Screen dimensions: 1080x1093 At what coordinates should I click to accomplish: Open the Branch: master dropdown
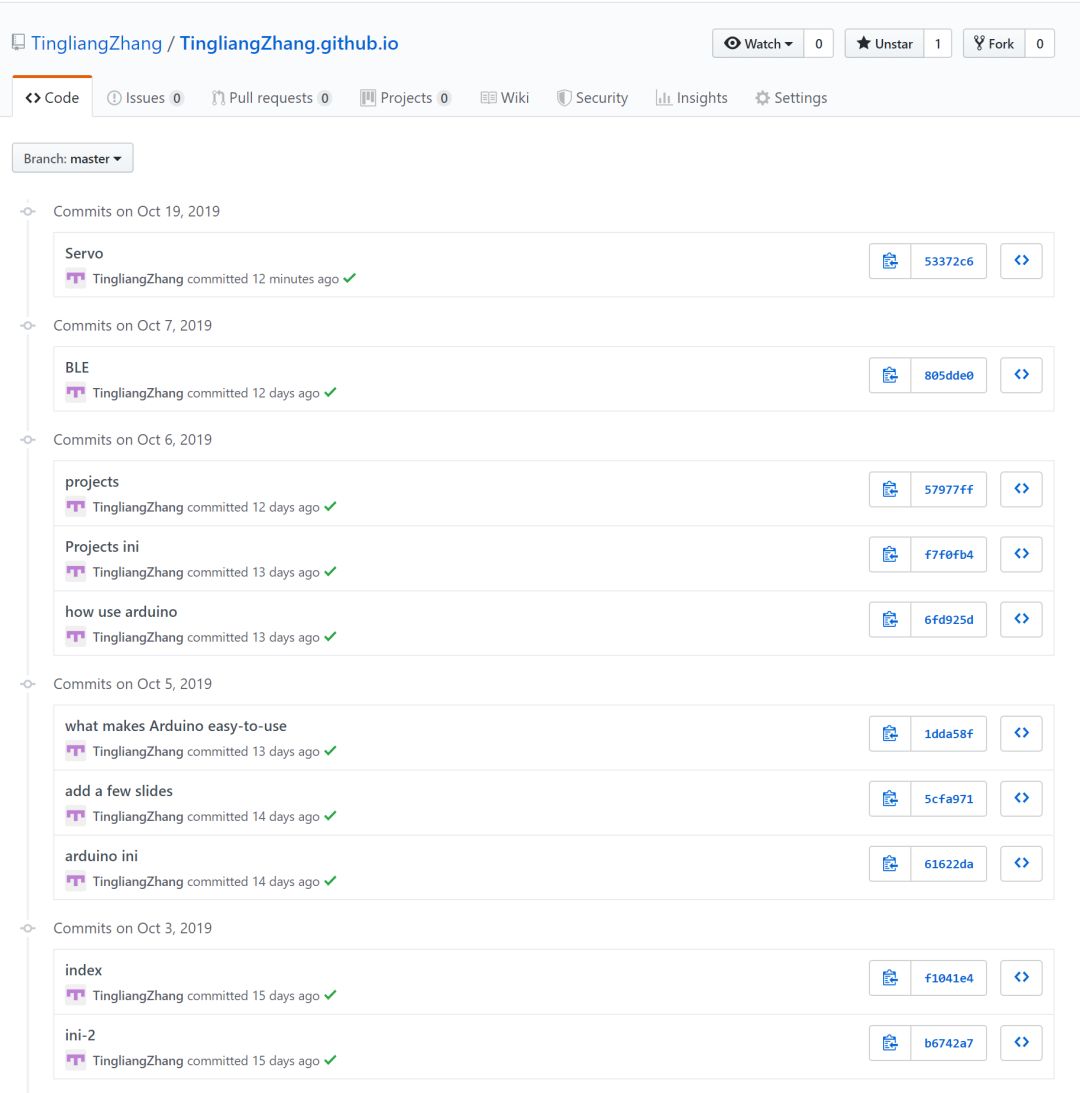coord(73,158)
